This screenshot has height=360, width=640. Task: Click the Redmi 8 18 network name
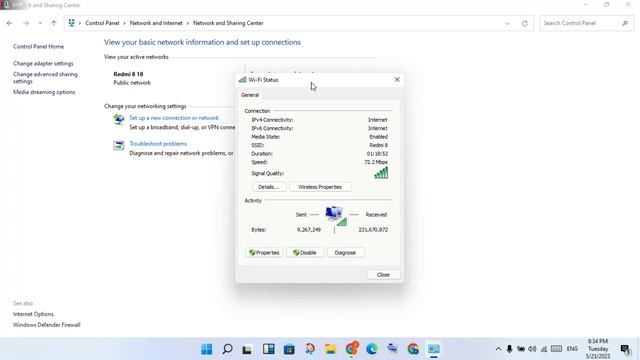[128, 74]
